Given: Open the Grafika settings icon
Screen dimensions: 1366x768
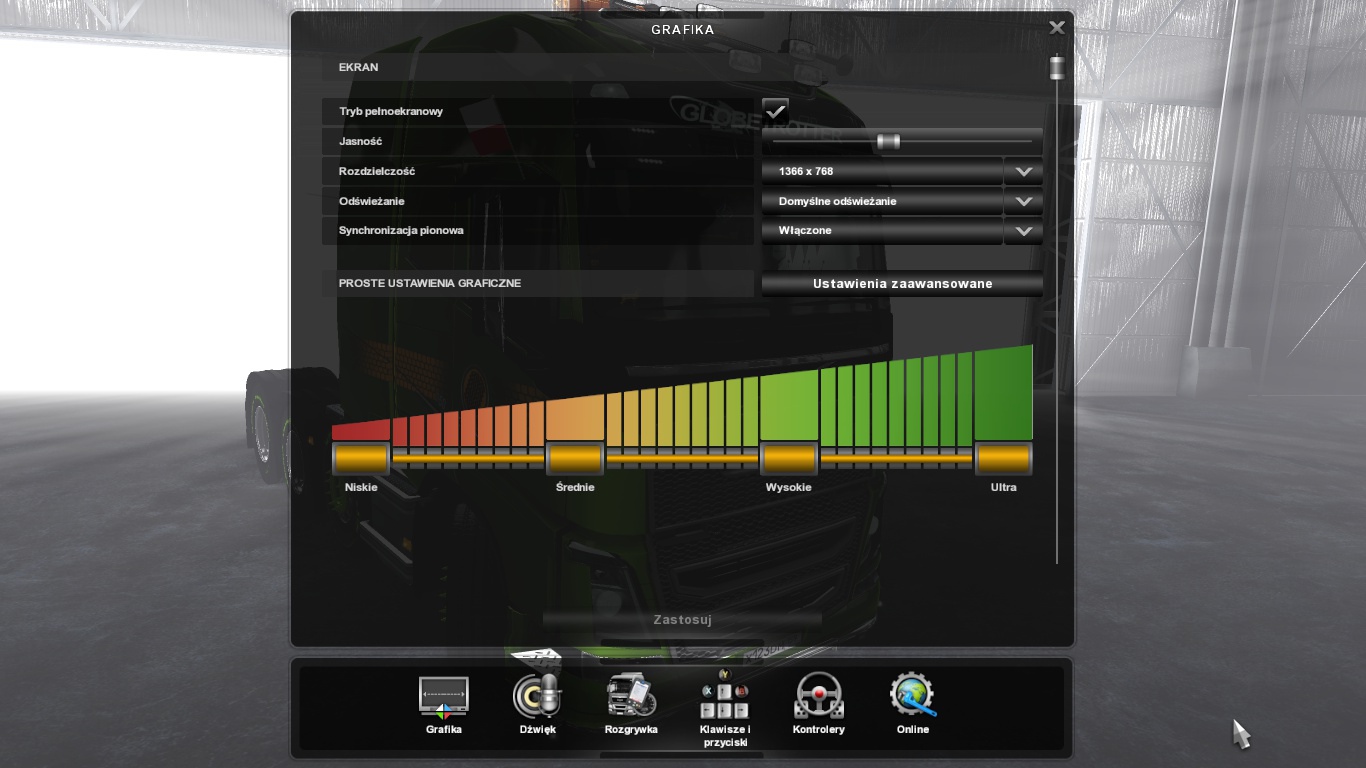Looking at the screenshot, I should pyautogui.click(x=443, y=697).
